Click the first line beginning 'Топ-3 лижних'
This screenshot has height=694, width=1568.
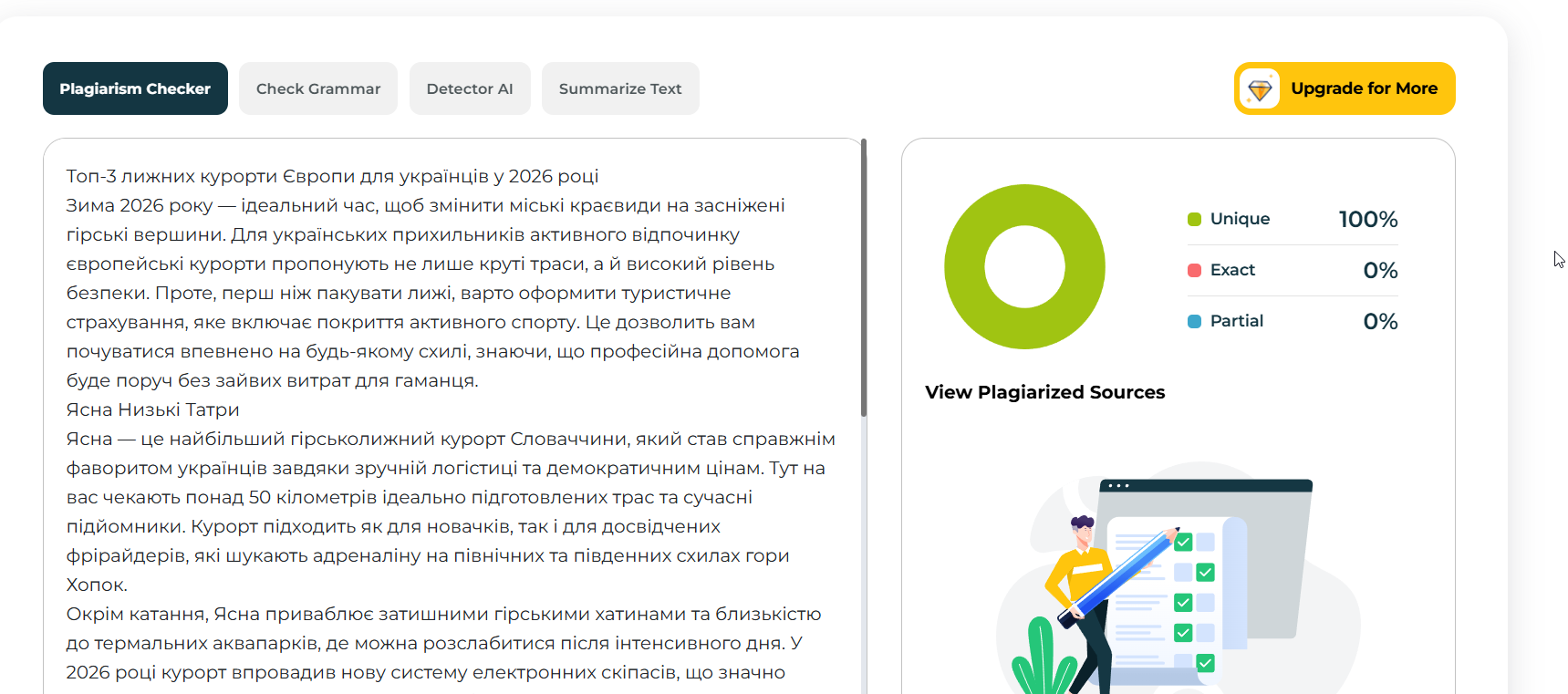(x=332, y=176)
